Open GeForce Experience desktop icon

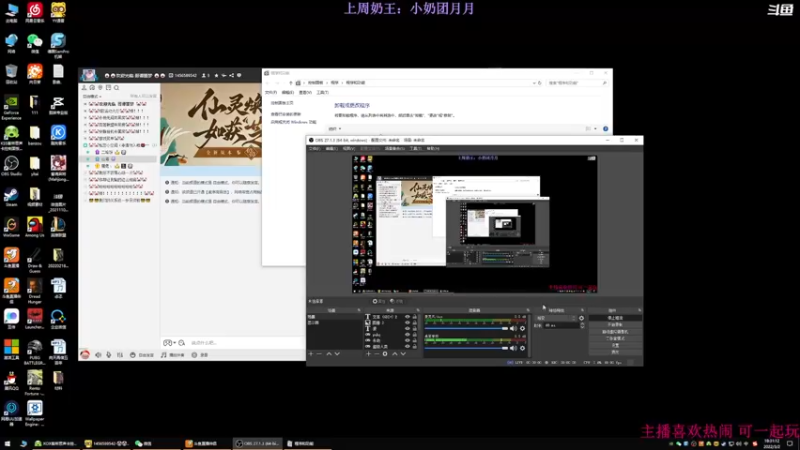[11, 107]
